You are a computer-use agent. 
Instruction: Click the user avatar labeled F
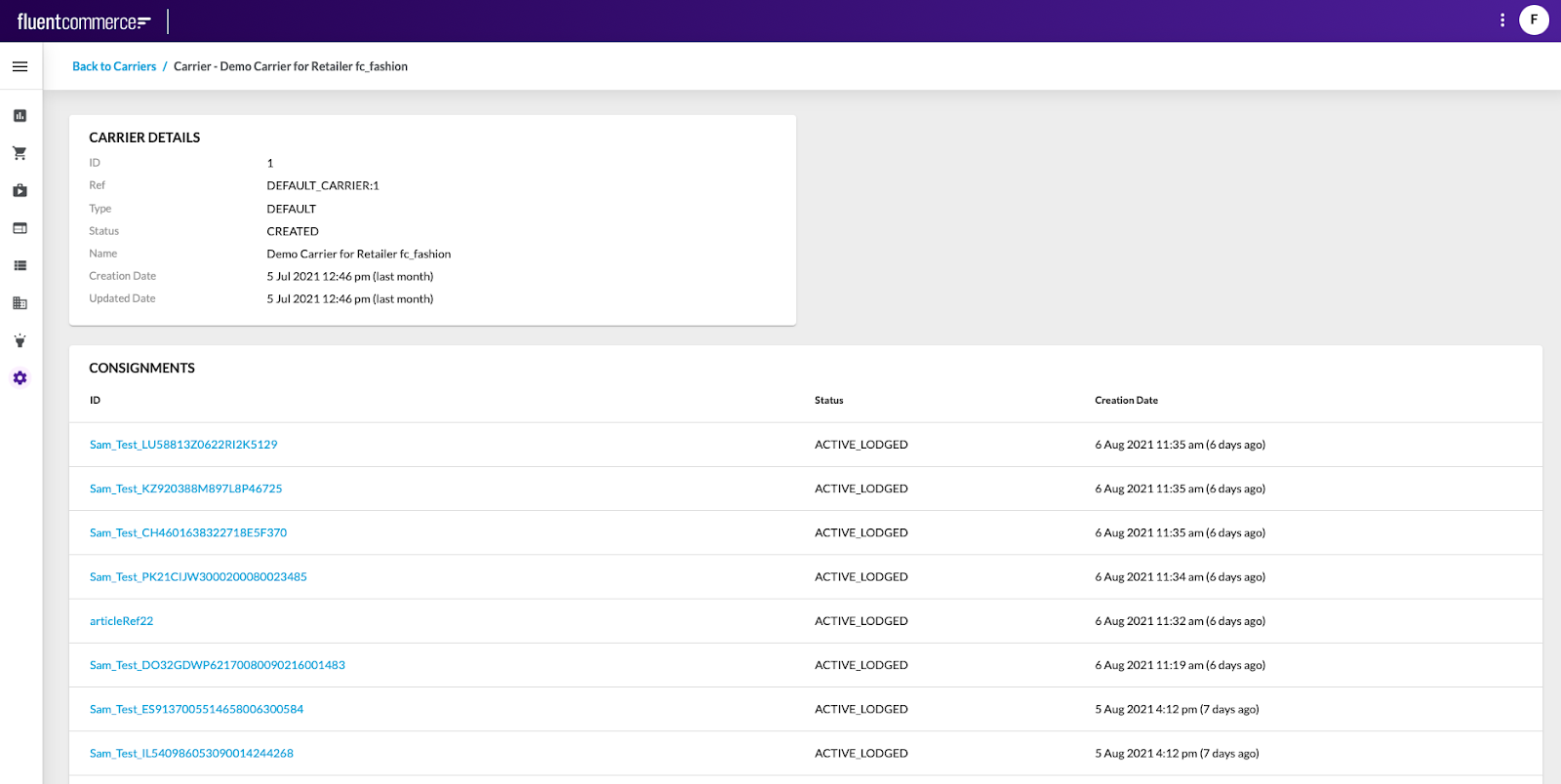(x=1534, y=20)
